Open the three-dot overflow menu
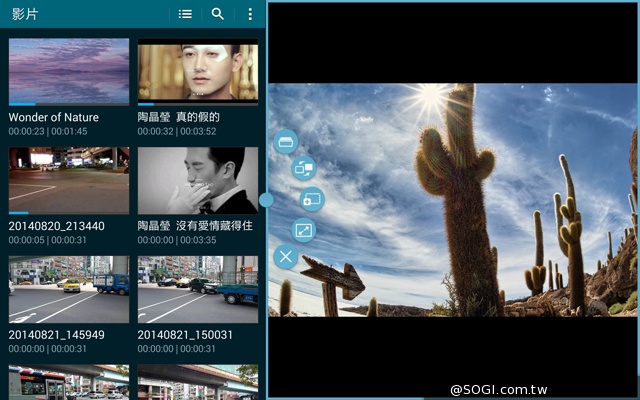Viewport: 640px width, 400px height. (x=250, y=14)
